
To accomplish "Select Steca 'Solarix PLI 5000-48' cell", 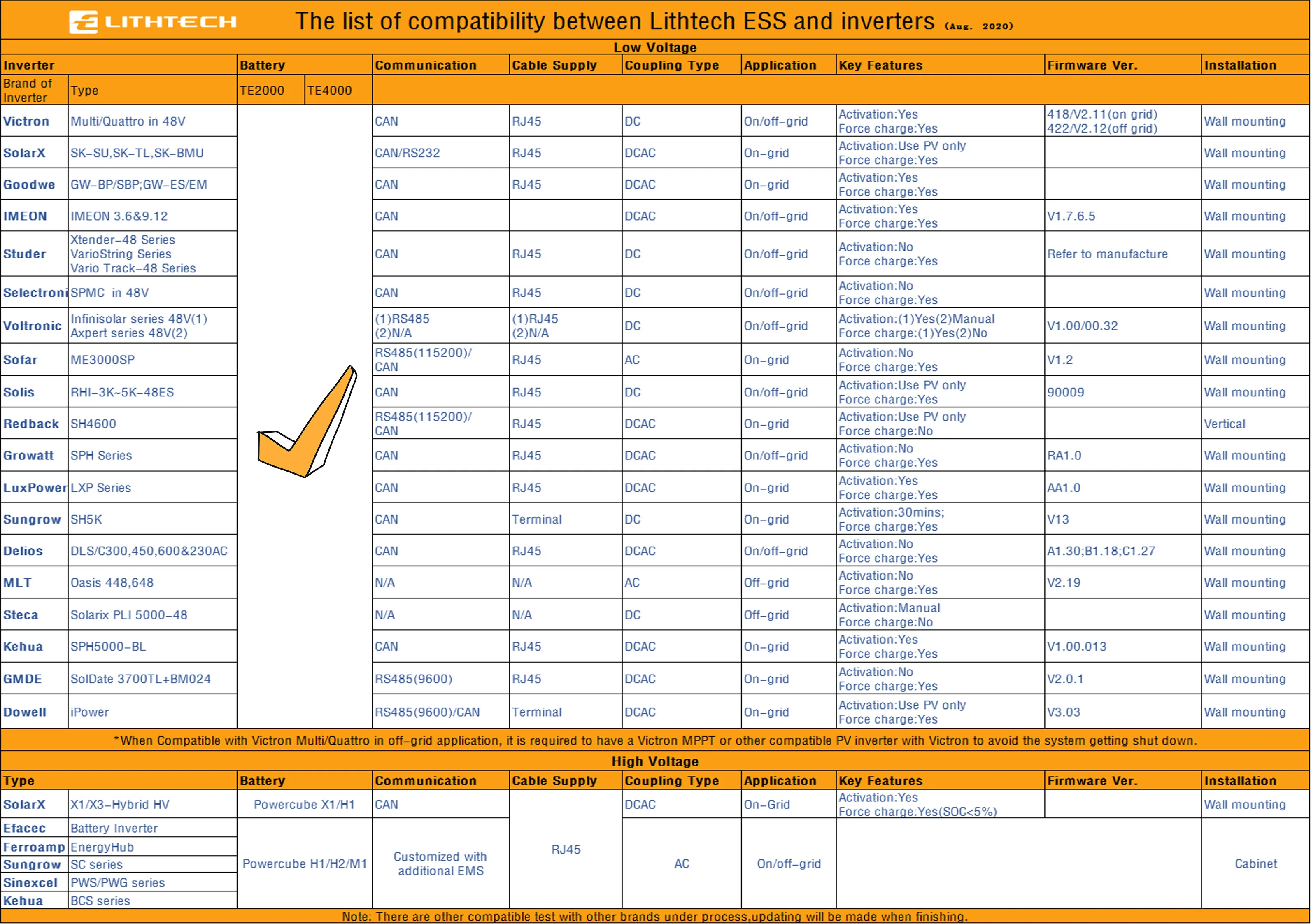I will 152,614.
